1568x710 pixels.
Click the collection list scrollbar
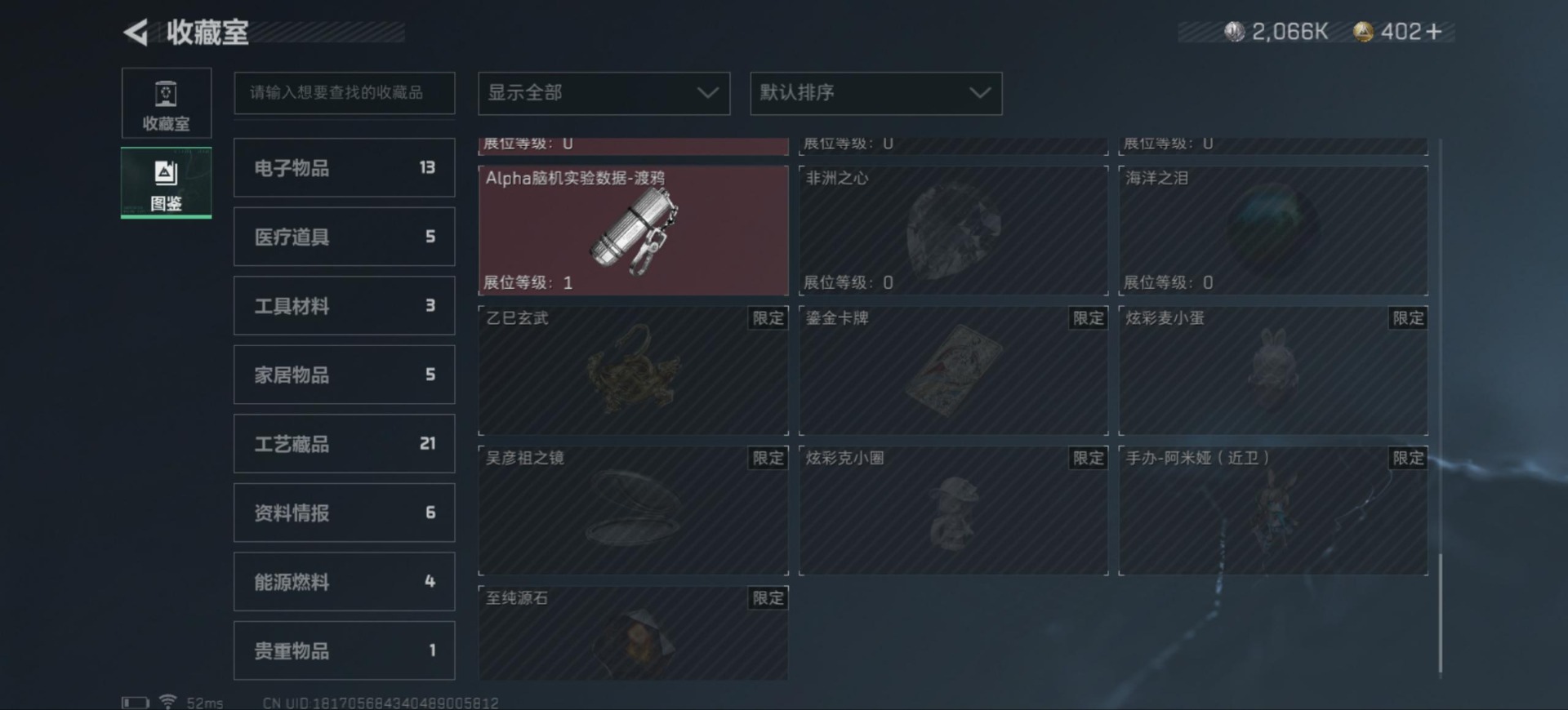point(1441,614)
